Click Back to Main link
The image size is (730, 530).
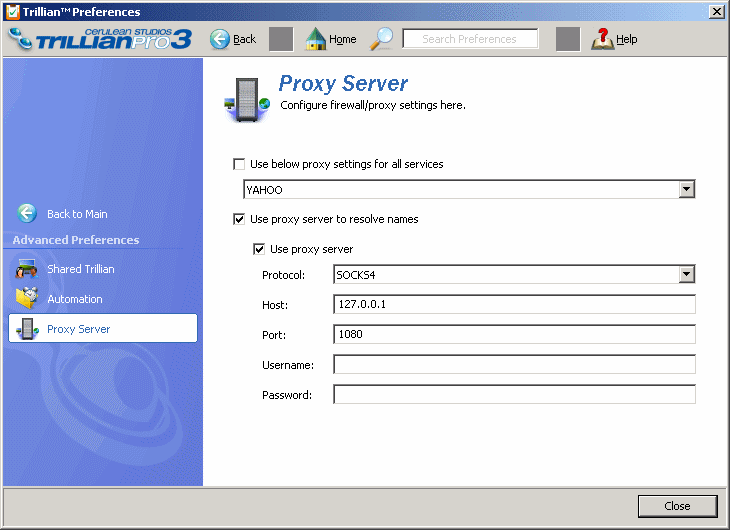coord(77,214)
